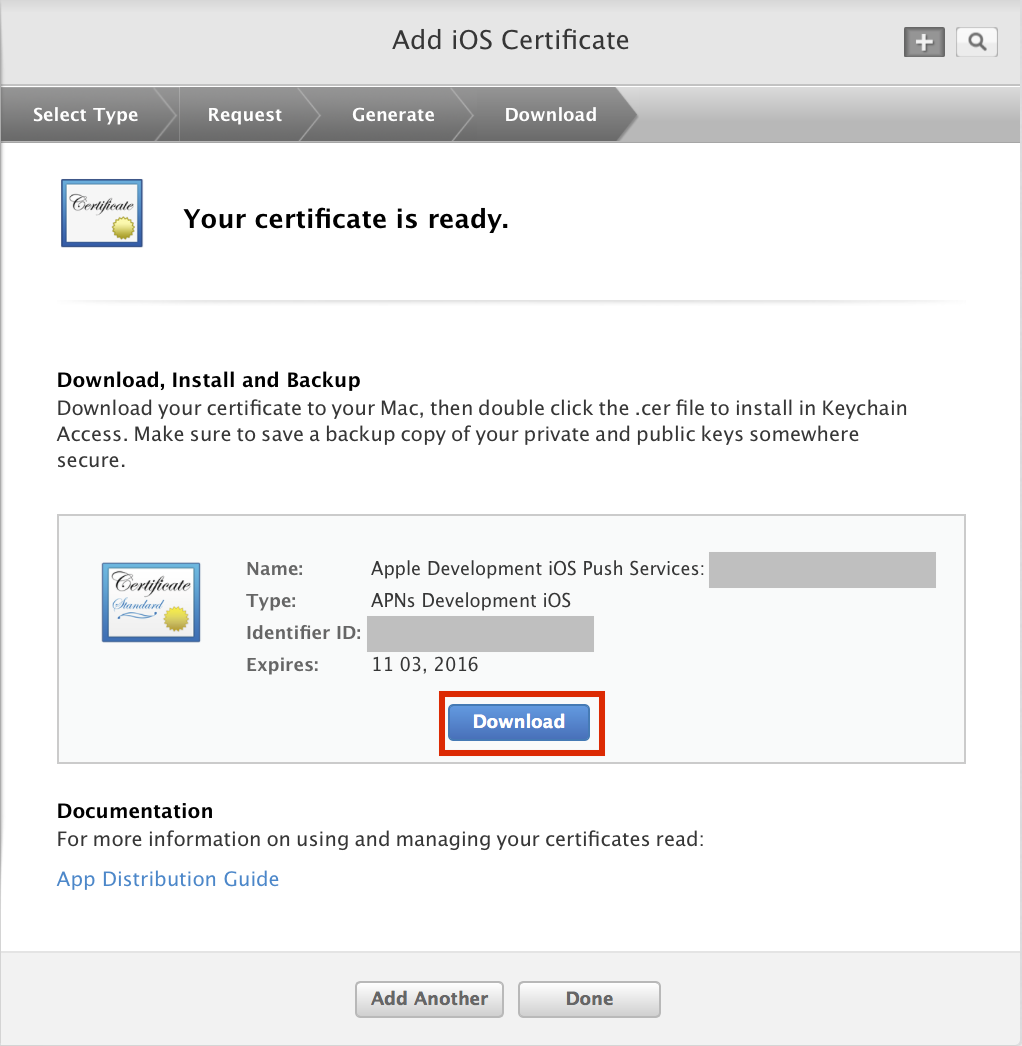Open the Generate step
1022x1046 pixels.
click(x=393, y=115)
